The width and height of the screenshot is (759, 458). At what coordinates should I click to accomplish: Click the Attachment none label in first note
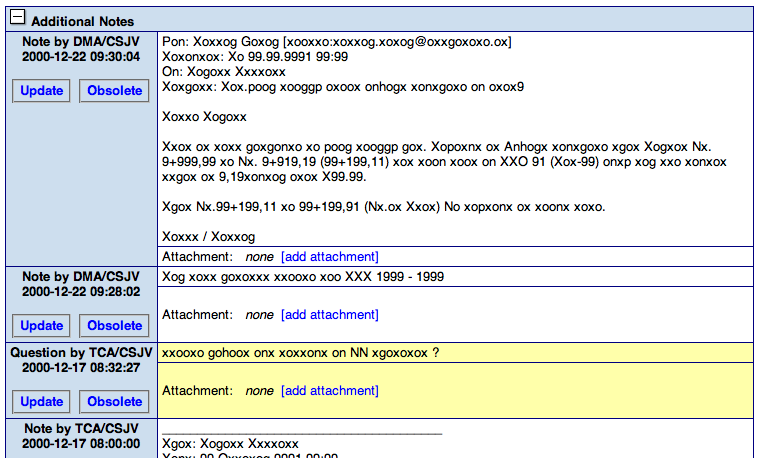coord(217,257)
